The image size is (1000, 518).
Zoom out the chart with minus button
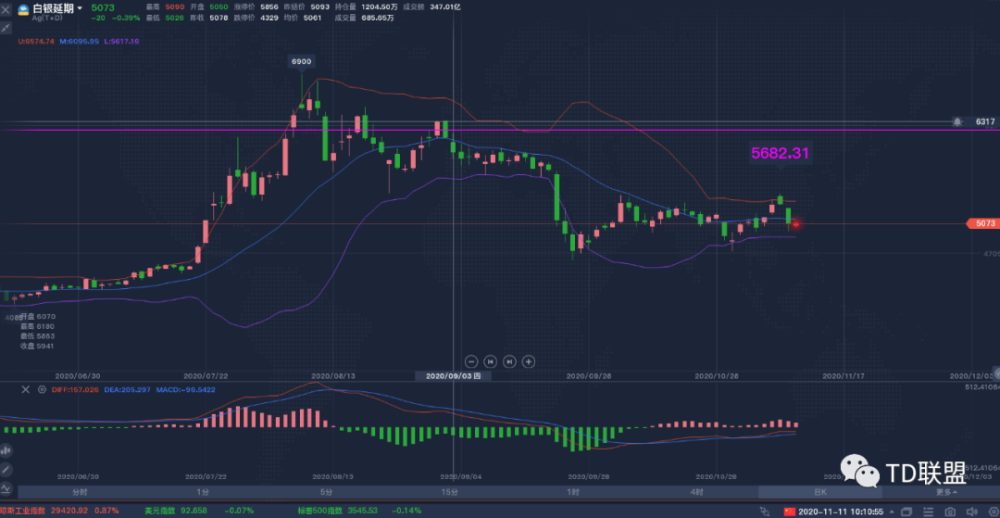click(x=471, y=361)
